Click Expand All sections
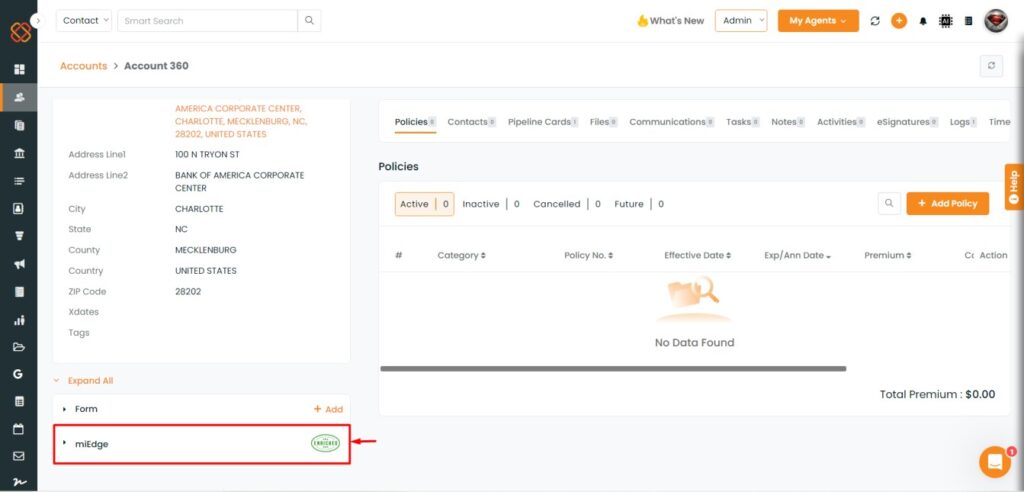This screenshot has height=492, width=1024. (90, 380)
